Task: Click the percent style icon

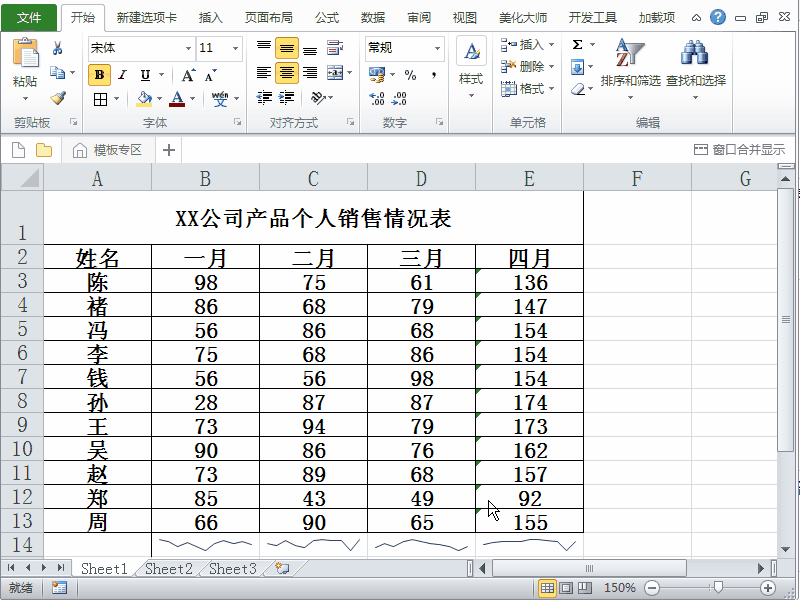Action: point(410,74)
